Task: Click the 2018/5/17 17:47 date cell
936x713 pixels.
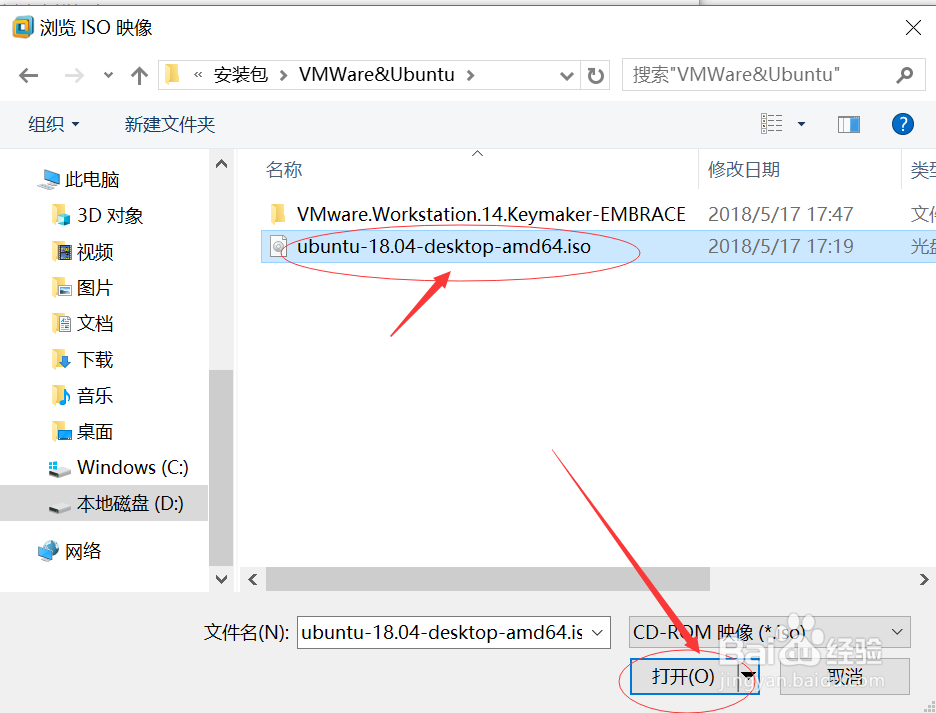Action: tap(780, 214)
